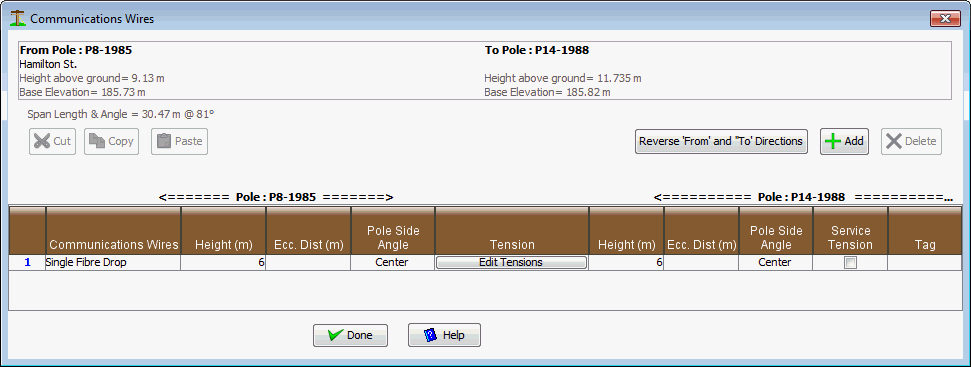The width and height of the screenshot is (971, 367).
Task: Add a new communications wire
Action: [845, 141]
